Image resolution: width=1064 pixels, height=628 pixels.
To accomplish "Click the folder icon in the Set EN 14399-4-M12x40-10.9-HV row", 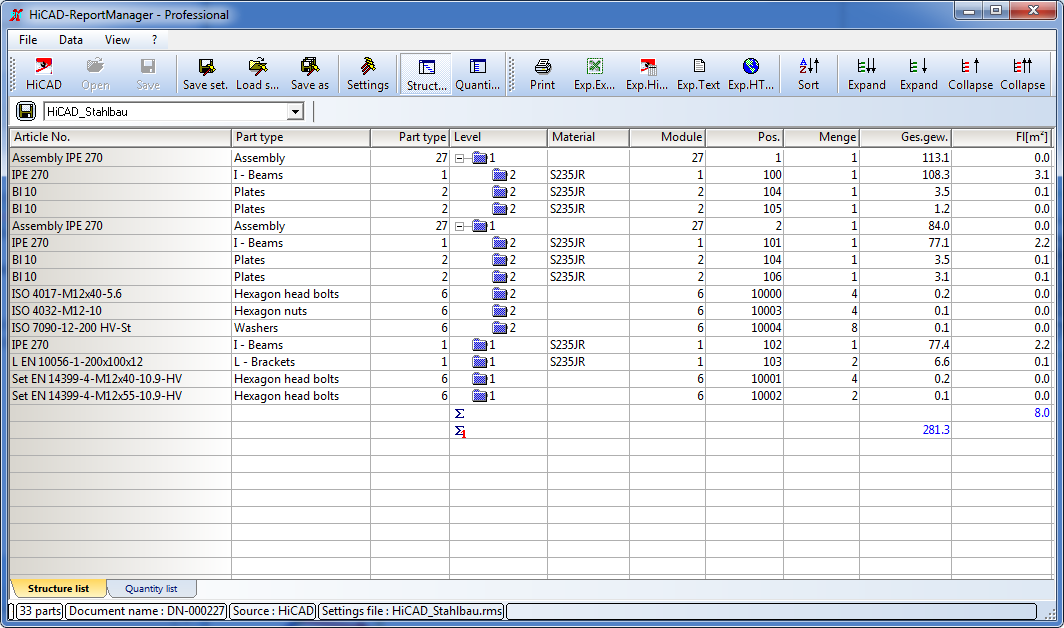I will (480, 379).
